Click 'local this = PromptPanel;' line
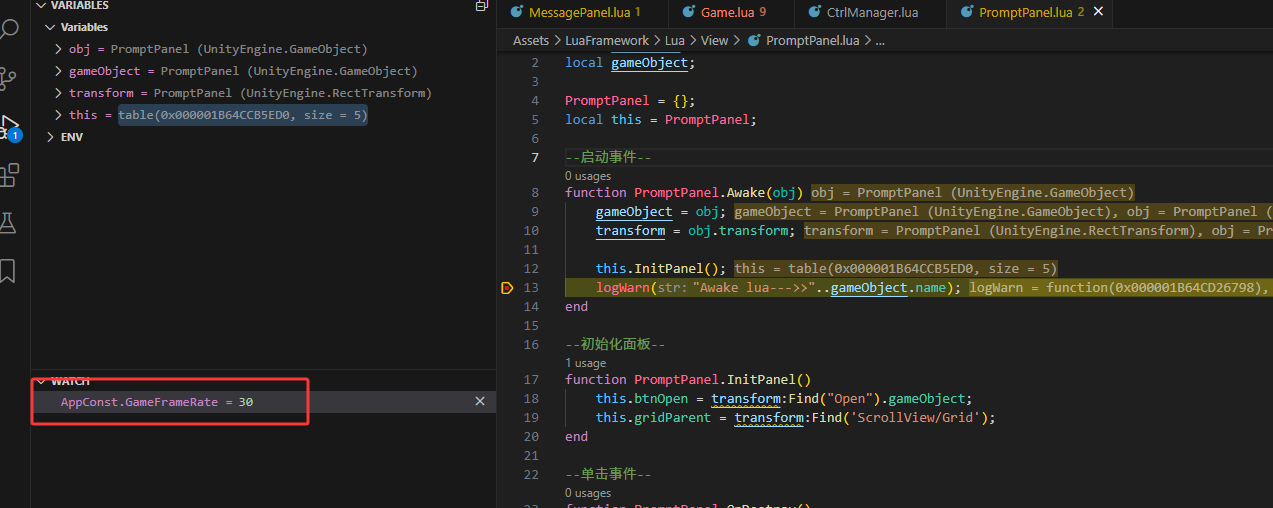 tap(661, 120)
